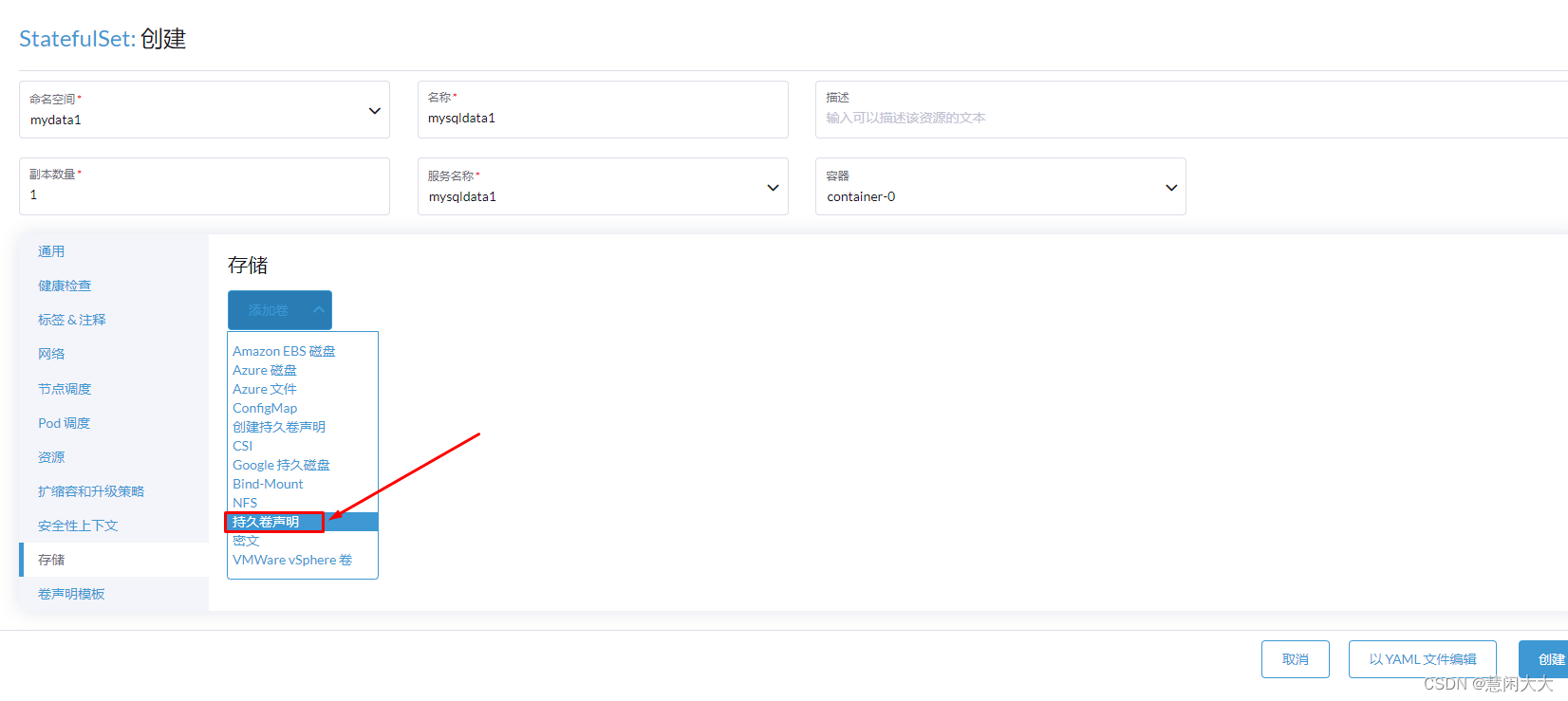Collapse the 添加卷 dropdown button
The height and width of the screenshot is (701, 1568).
coord(280,310)
